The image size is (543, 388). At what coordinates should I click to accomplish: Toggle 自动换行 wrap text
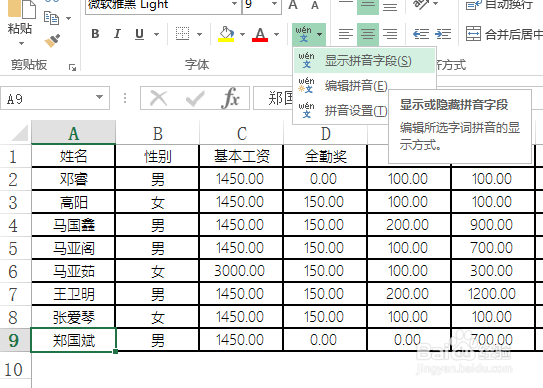click(500, 5)
